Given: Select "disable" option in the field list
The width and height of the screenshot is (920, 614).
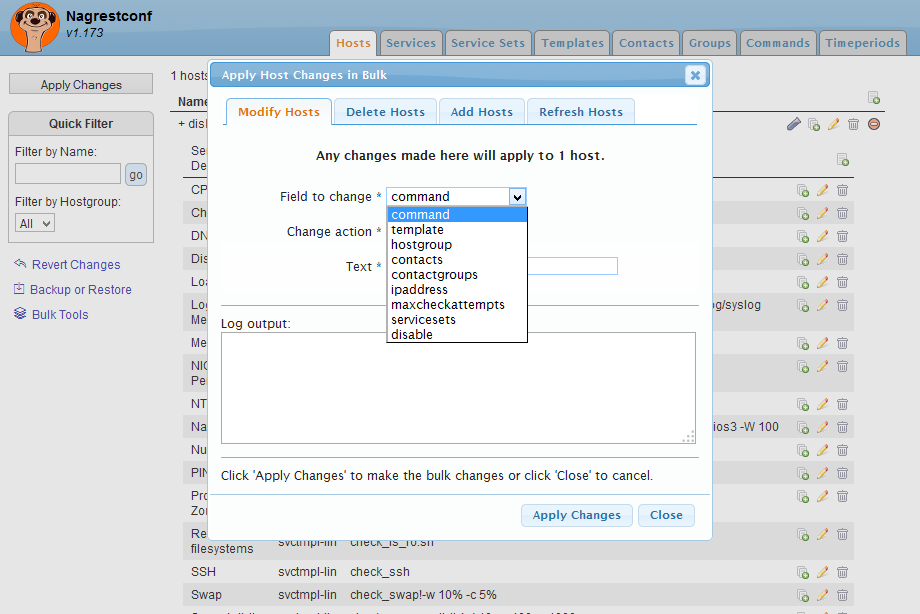Looking at the screenshot, I should (x=456, y=335).
